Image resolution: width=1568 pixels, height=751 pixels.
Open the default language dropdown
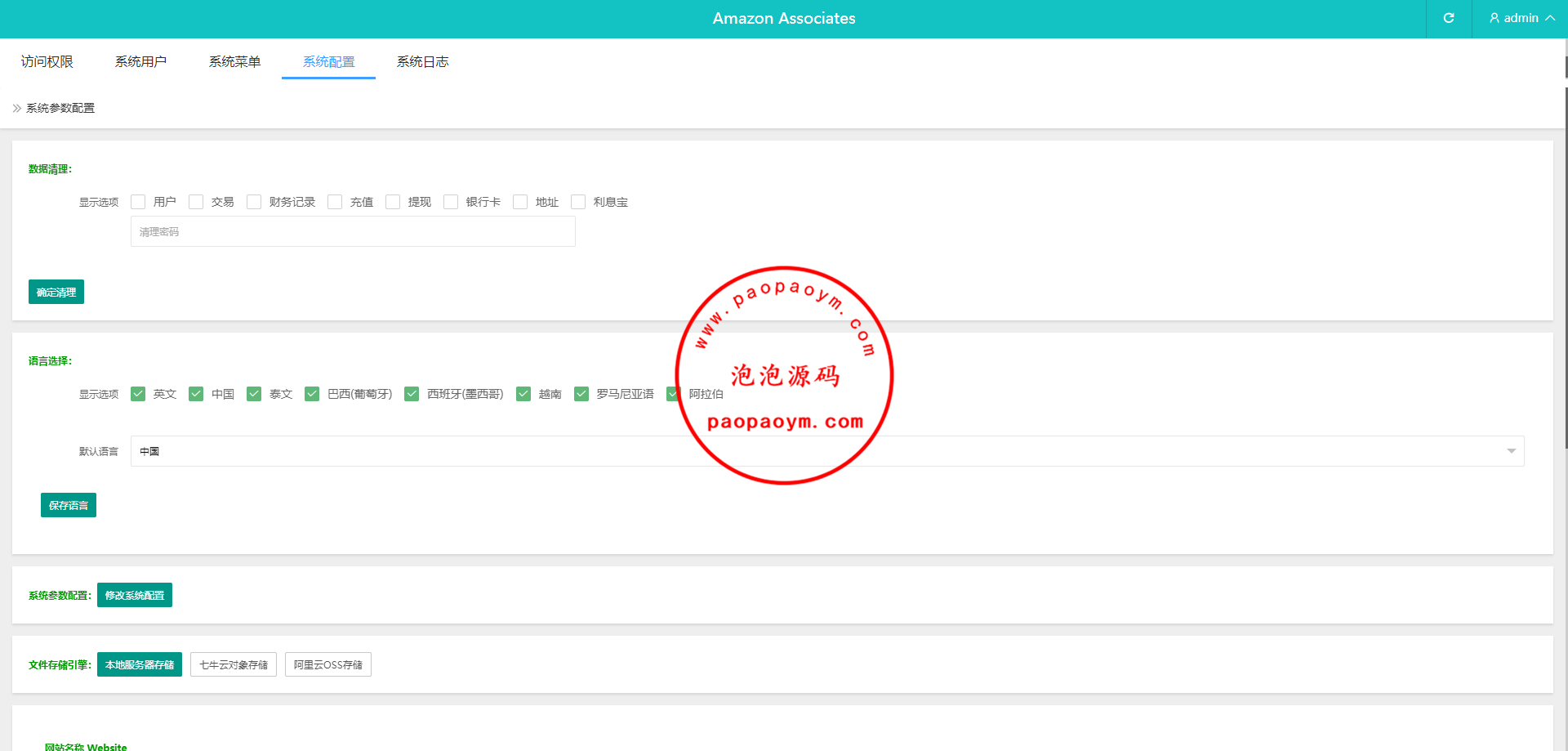tap(826, 451)
